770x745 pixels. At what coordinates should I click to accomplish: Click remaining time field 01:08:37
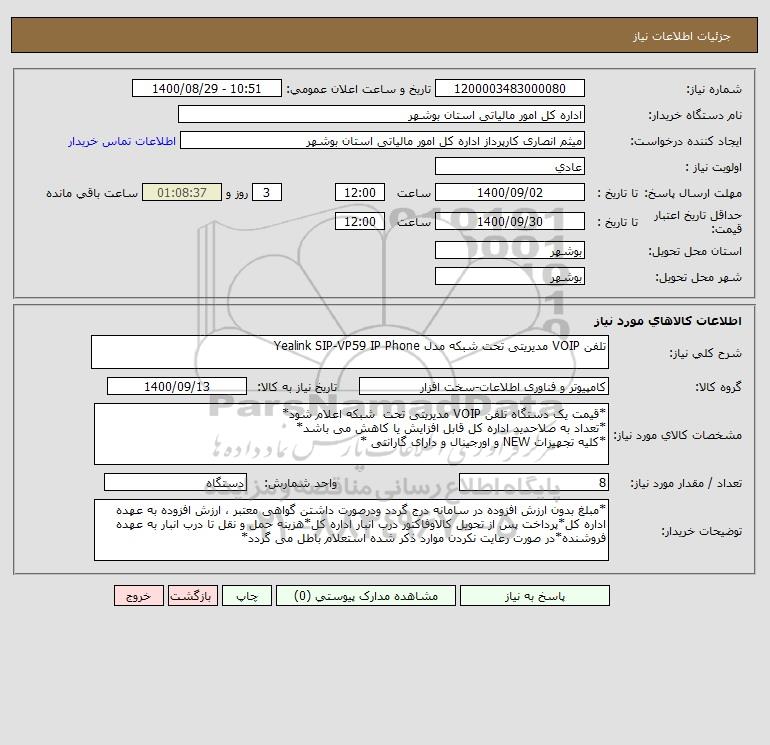182,193
